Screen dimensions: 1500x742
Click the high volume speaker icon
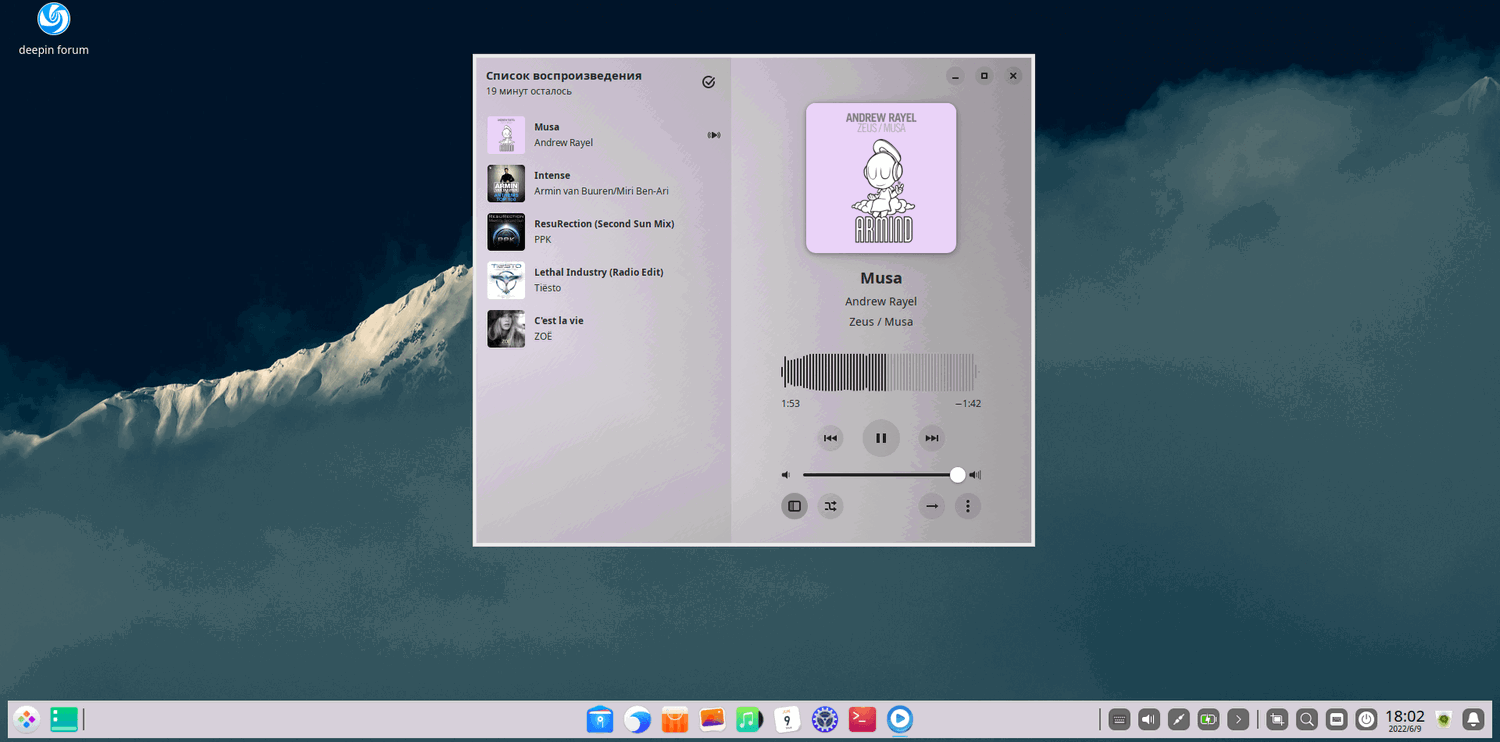coord(975,475)
